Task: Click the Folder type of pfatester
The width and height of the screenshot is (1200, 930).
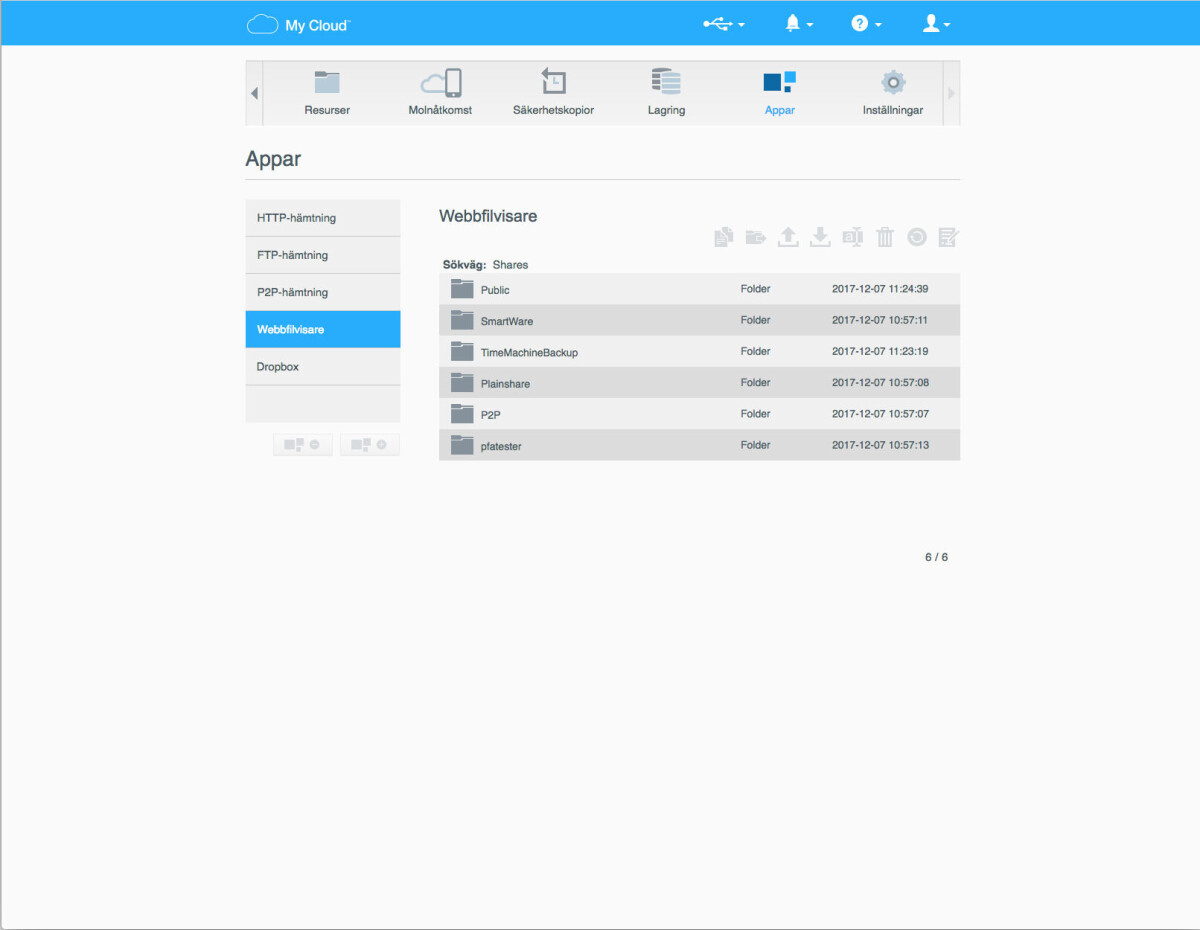Action: (x=755, y=445)
